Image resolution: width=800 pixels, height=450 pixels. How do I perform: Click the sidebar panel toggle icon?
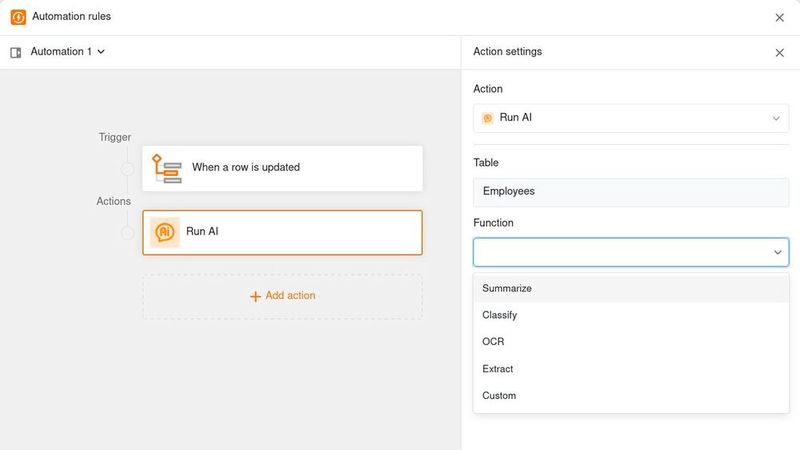16,52
